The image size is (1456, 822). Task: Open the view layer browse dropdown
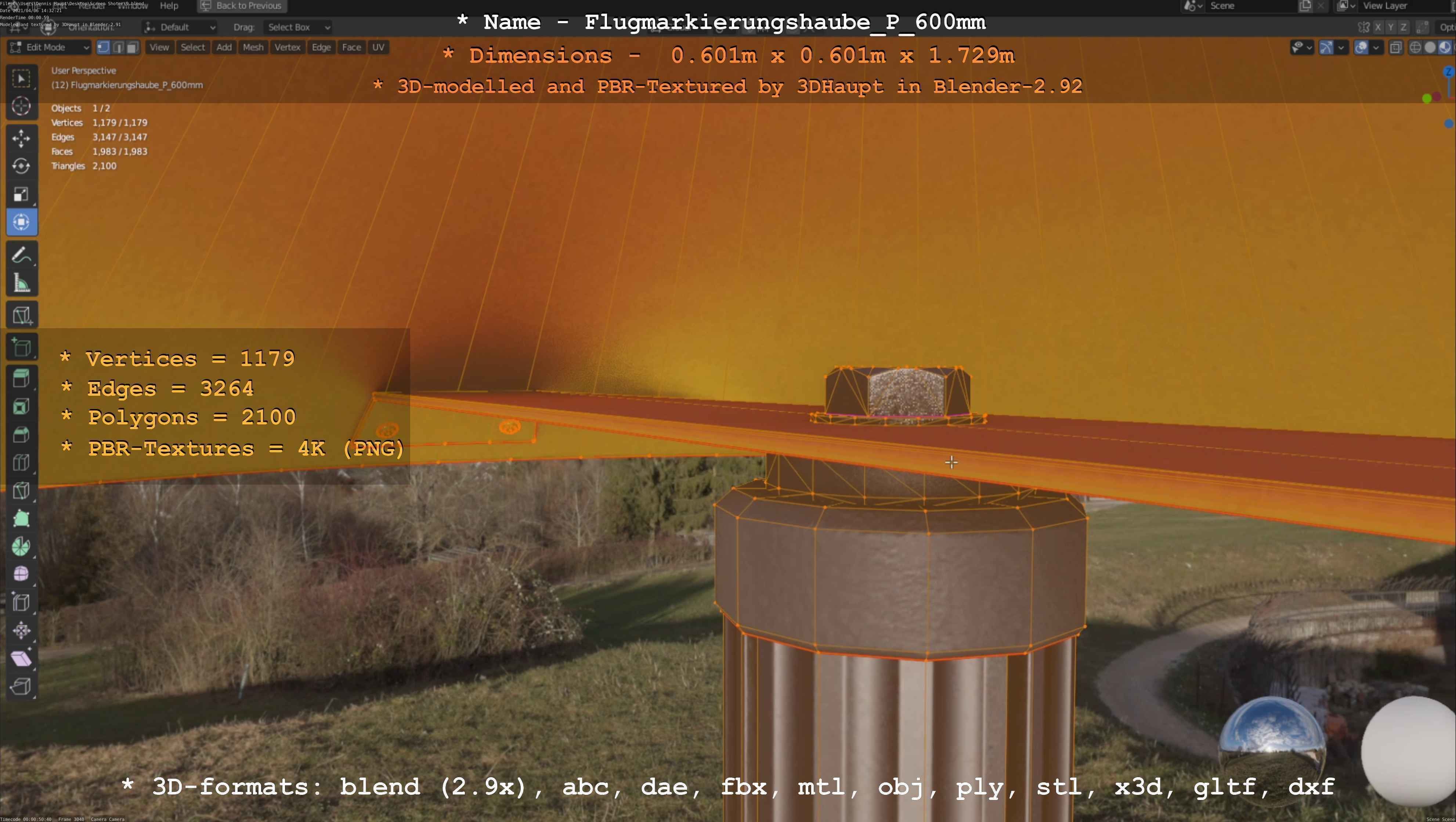point(1346,6)
